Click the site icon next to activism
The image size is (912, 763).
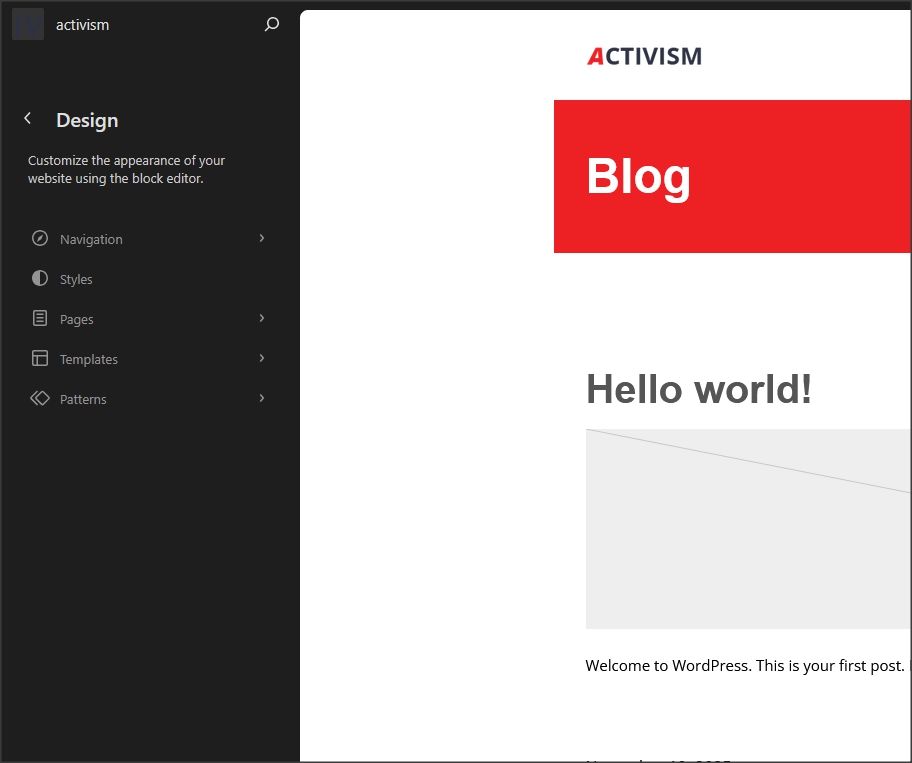click(28, 25)
